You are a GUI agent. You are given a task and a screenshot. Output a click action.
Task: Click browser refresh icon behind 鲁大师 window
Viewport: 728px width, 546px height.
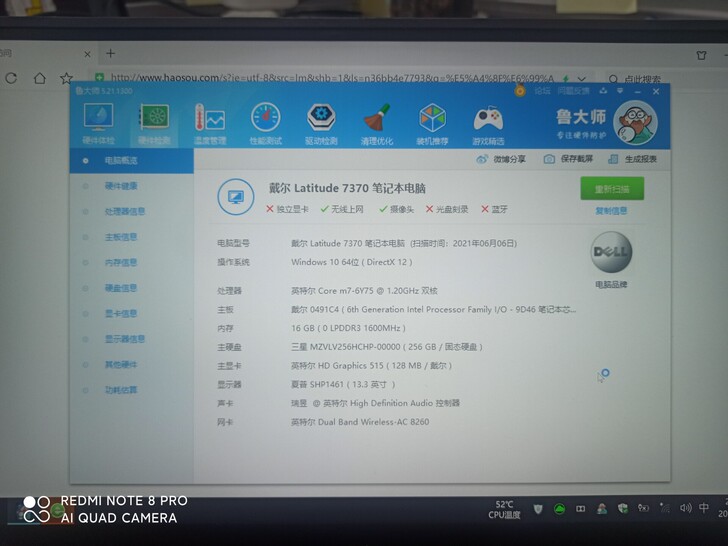(x=11, y=78)
